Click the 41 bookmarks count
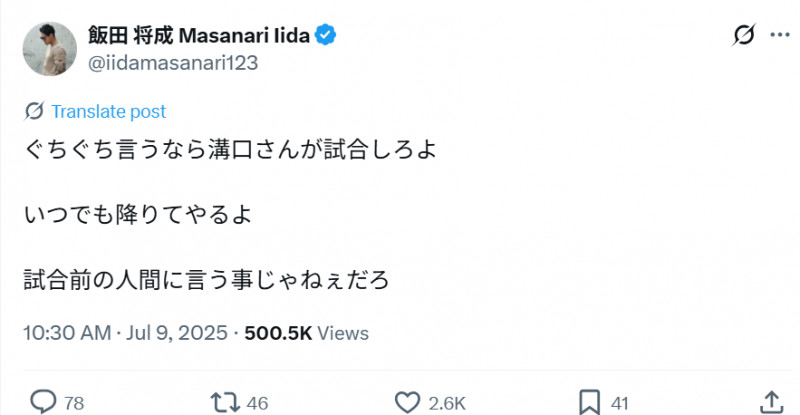 [619, 403]
